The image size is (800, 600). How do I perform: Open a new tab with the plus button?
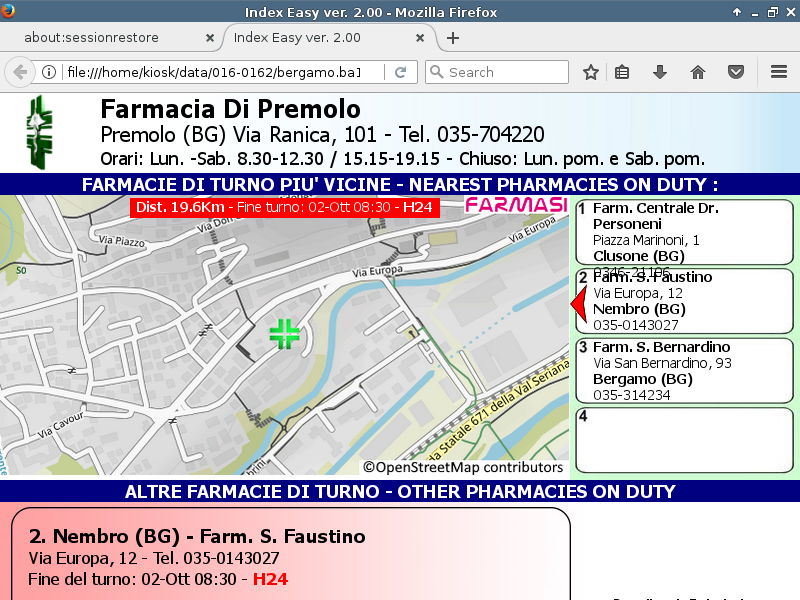pos(453,38)
